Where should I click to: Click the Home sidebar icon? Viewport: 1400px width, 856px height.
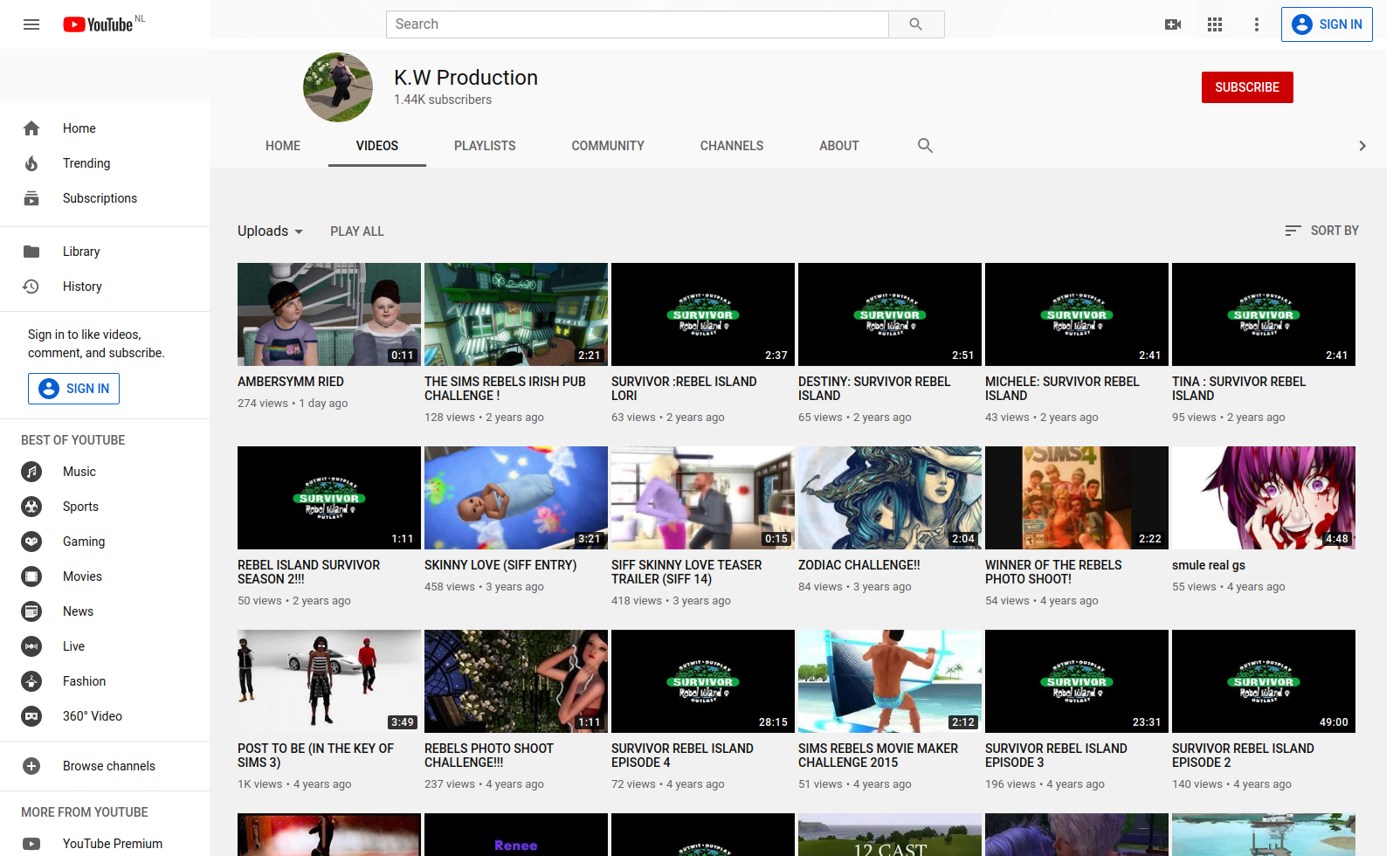tap(31, 128)
